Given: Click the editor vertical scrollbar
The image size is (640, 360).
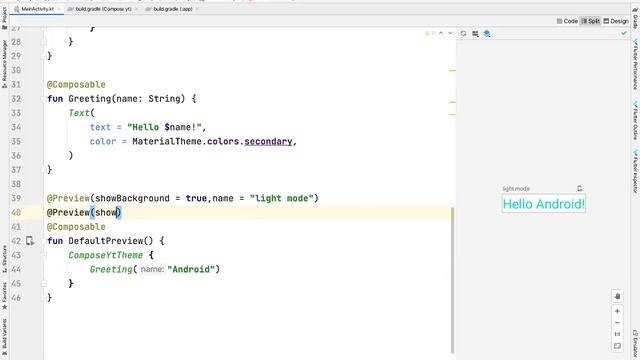Looking at the screenshot, I should pos(452,280).
